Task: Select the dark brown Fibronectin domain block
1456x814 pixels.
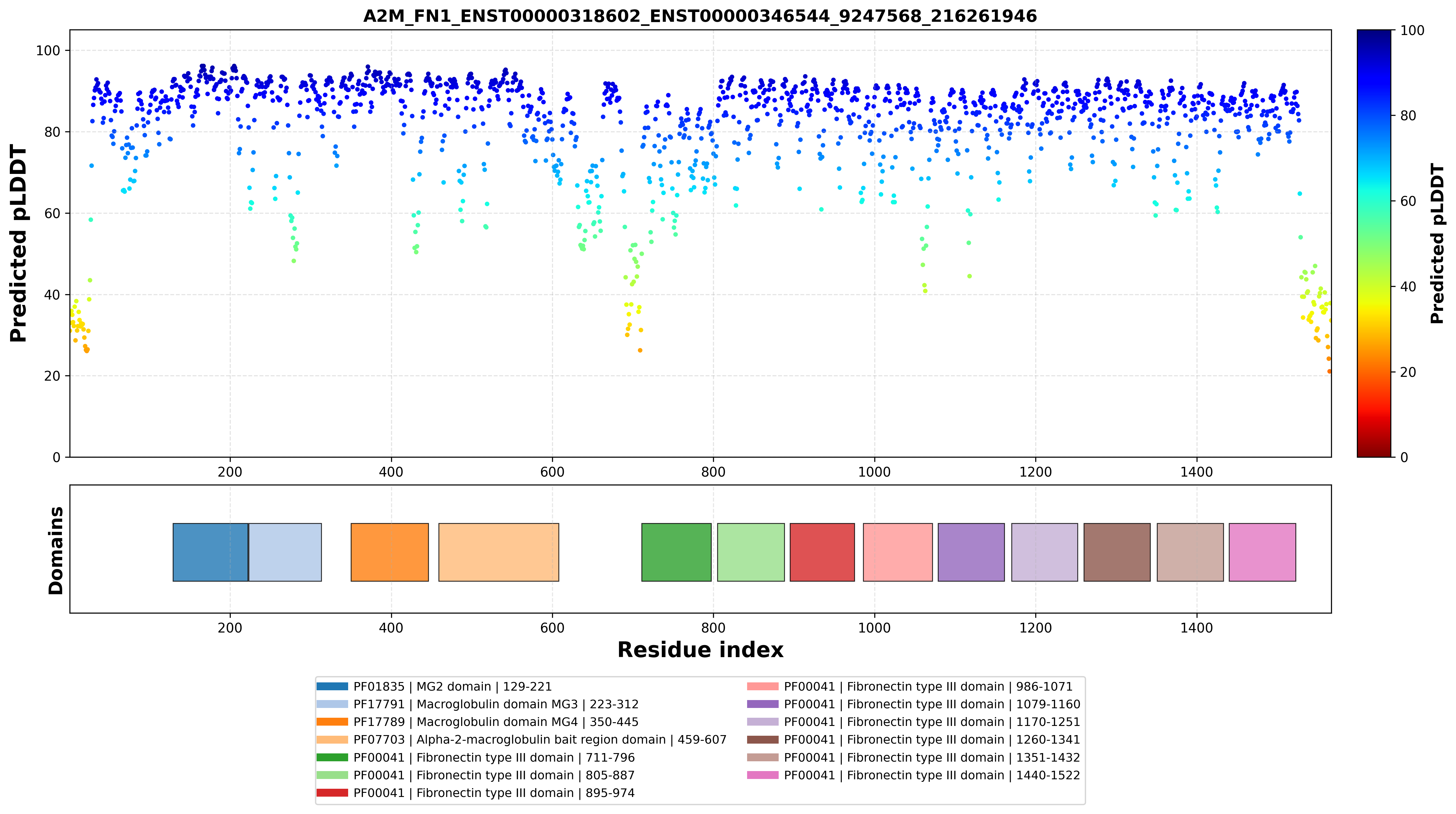Action: tap(1117, 552)
